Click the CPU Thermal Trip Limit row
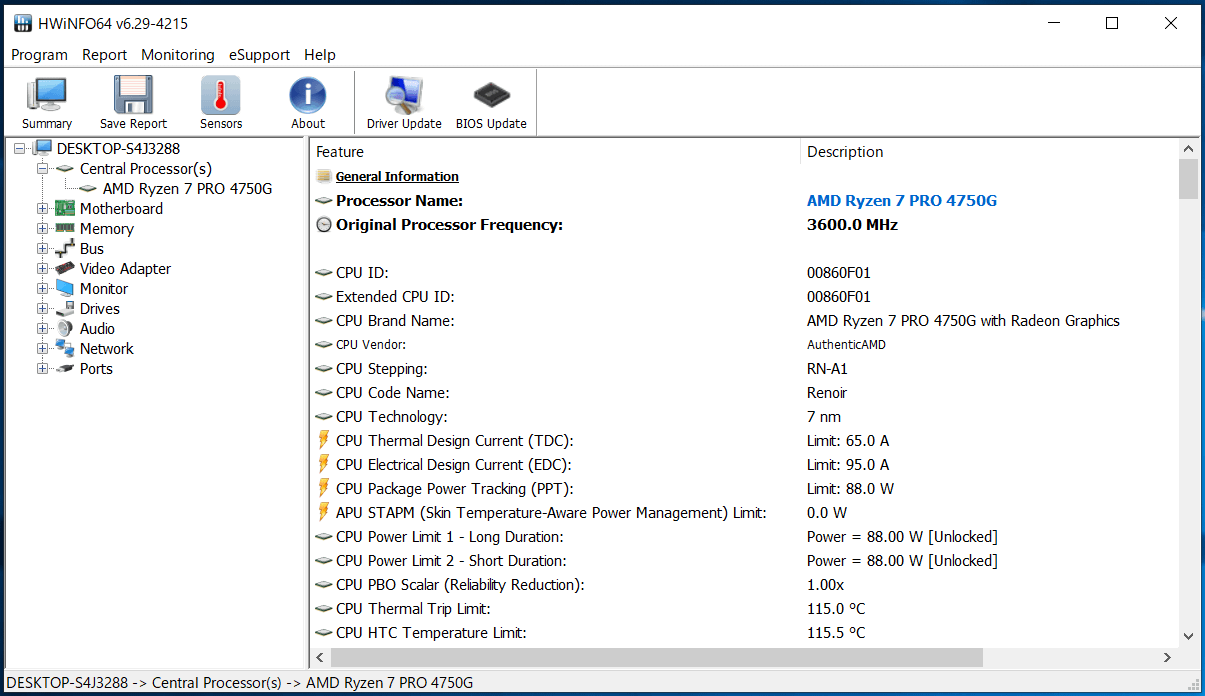1205x696 pixels. coord(745,608)
